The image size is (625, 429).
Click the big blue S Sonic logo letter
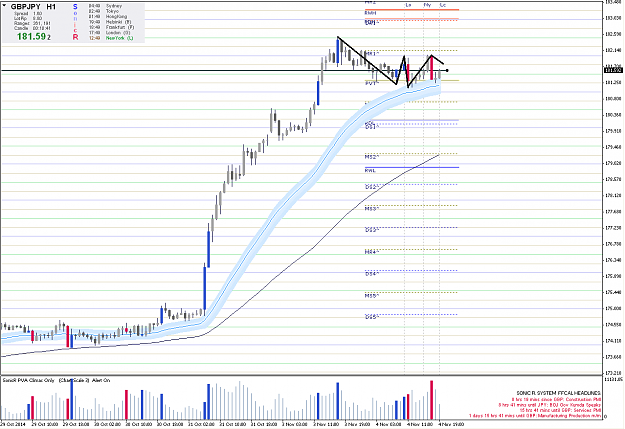75,7
